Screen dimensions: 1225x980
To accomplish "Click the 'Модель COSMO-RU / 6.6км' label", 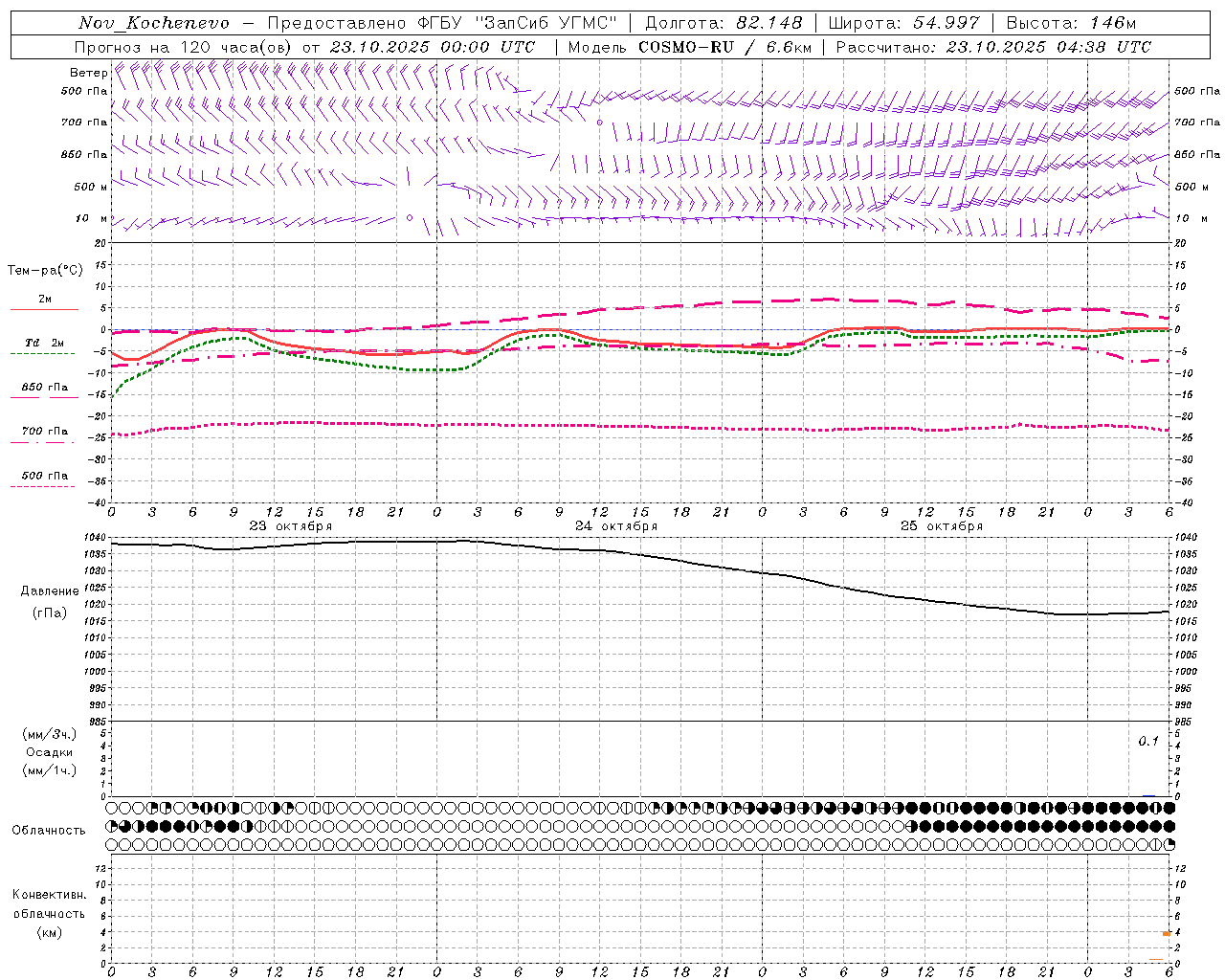I will pos(690,47).
